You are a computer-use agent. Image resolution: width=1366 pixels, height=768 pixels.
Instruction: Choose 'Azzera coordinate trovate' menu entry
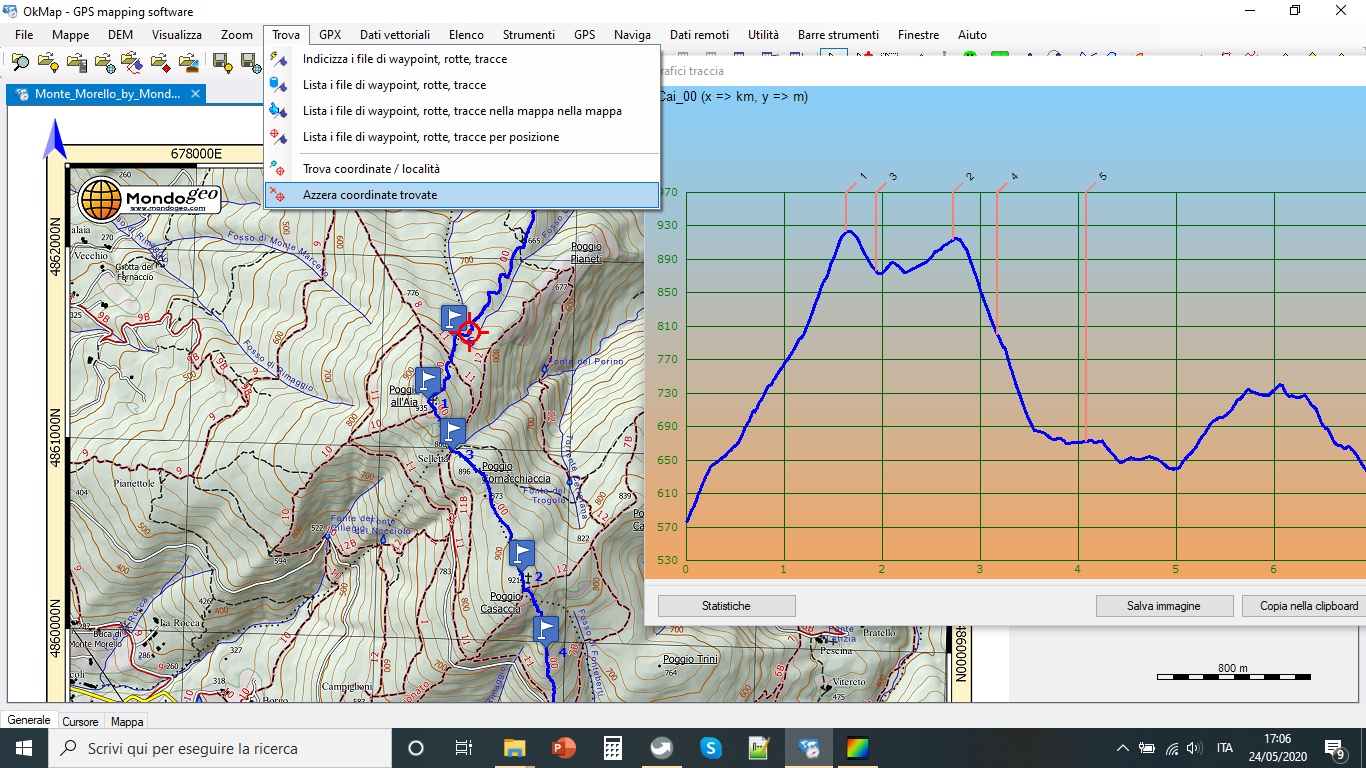click(462, 195)
